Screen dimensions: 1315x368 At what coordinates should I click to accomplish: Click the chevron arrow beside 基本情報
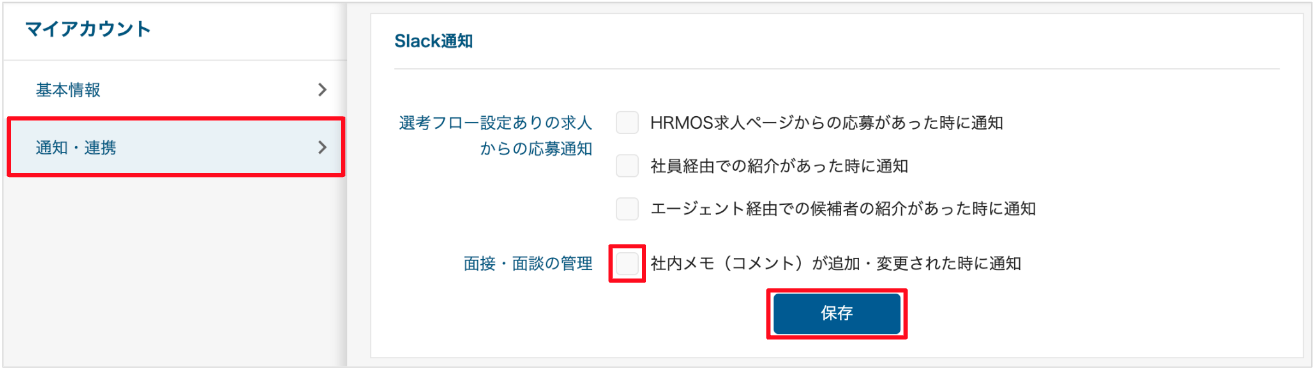click(x=322, y=90)
